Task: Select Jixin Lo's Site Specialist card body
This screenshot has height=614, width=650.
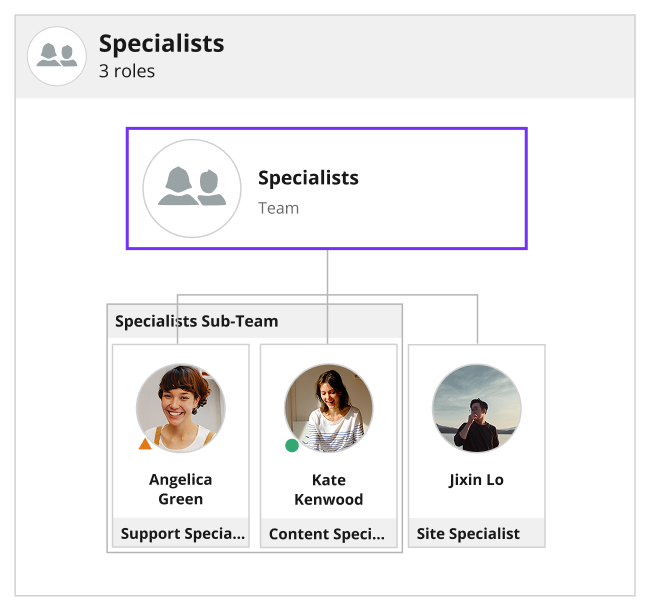Action: click(477, 446)
